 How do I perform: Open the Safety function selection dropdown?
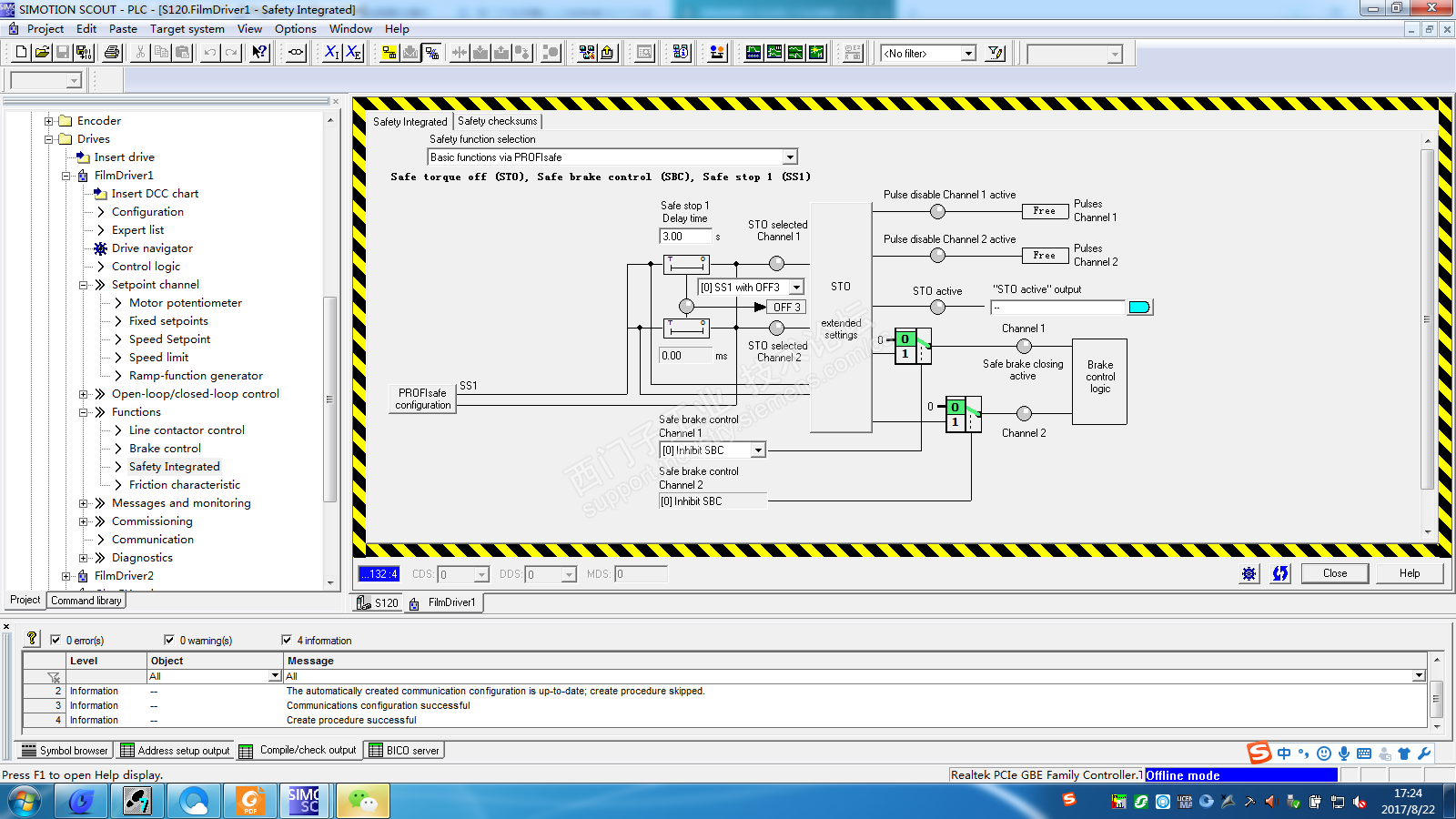[791, 157]
